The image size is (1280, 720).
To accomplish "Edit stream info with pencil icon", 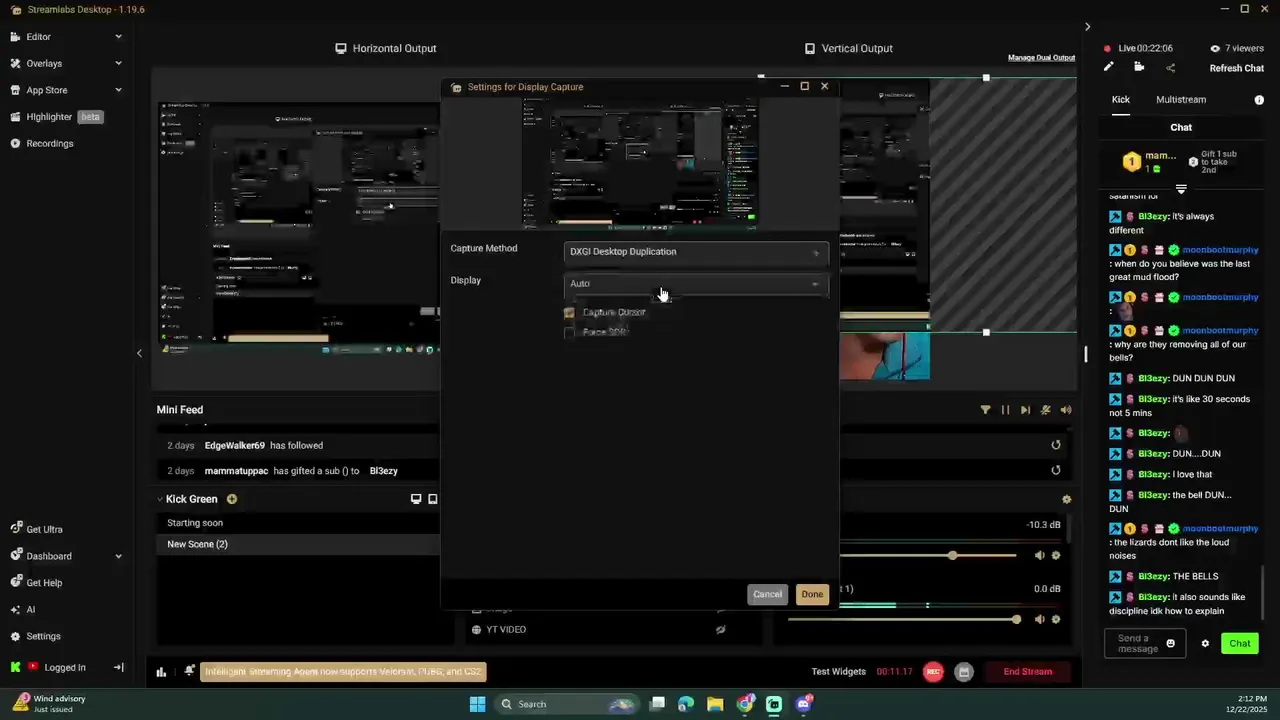I will [x=1108, y=67].
